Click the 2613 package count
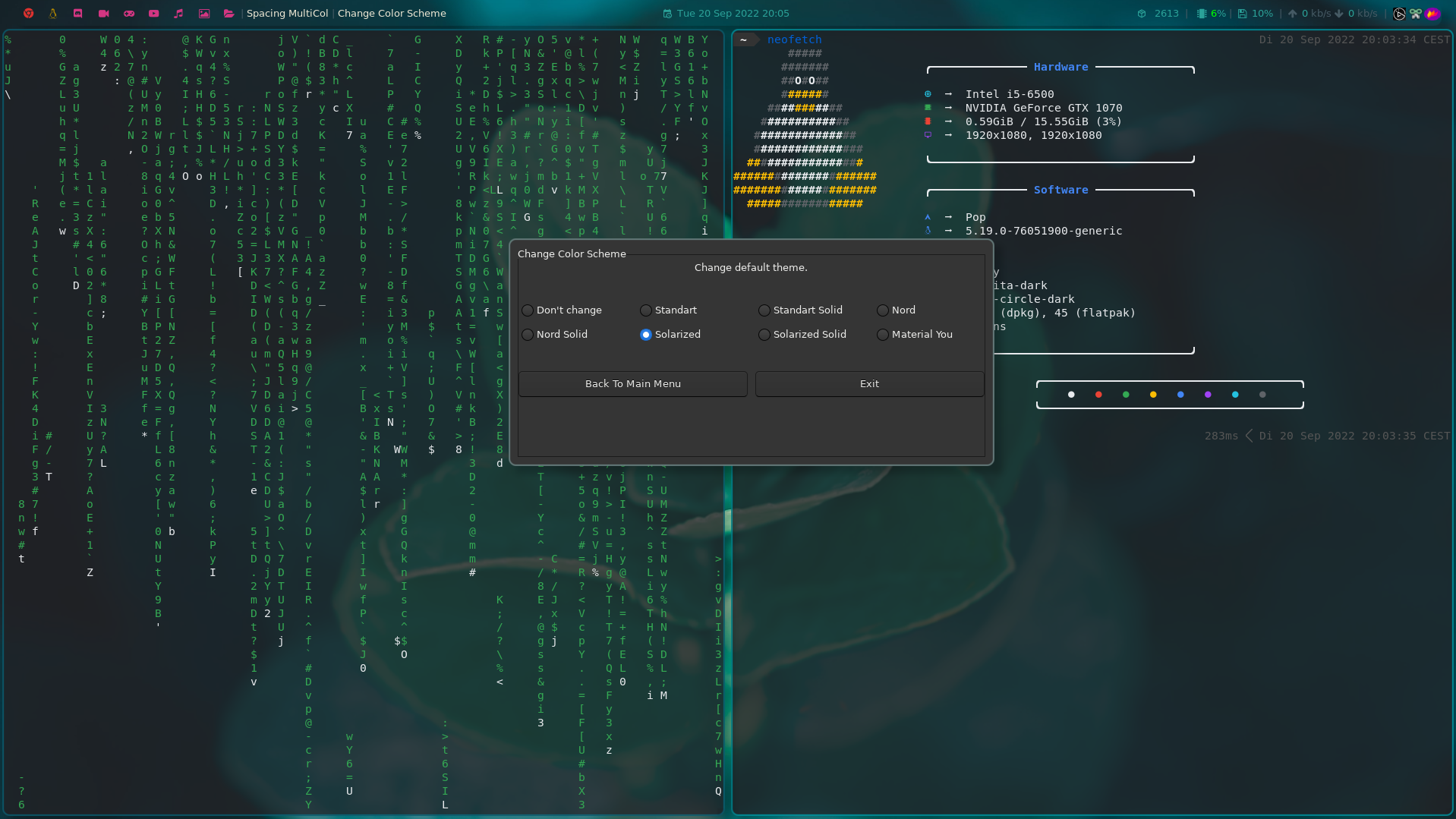1456x819 pixels. pos(1167,14)
